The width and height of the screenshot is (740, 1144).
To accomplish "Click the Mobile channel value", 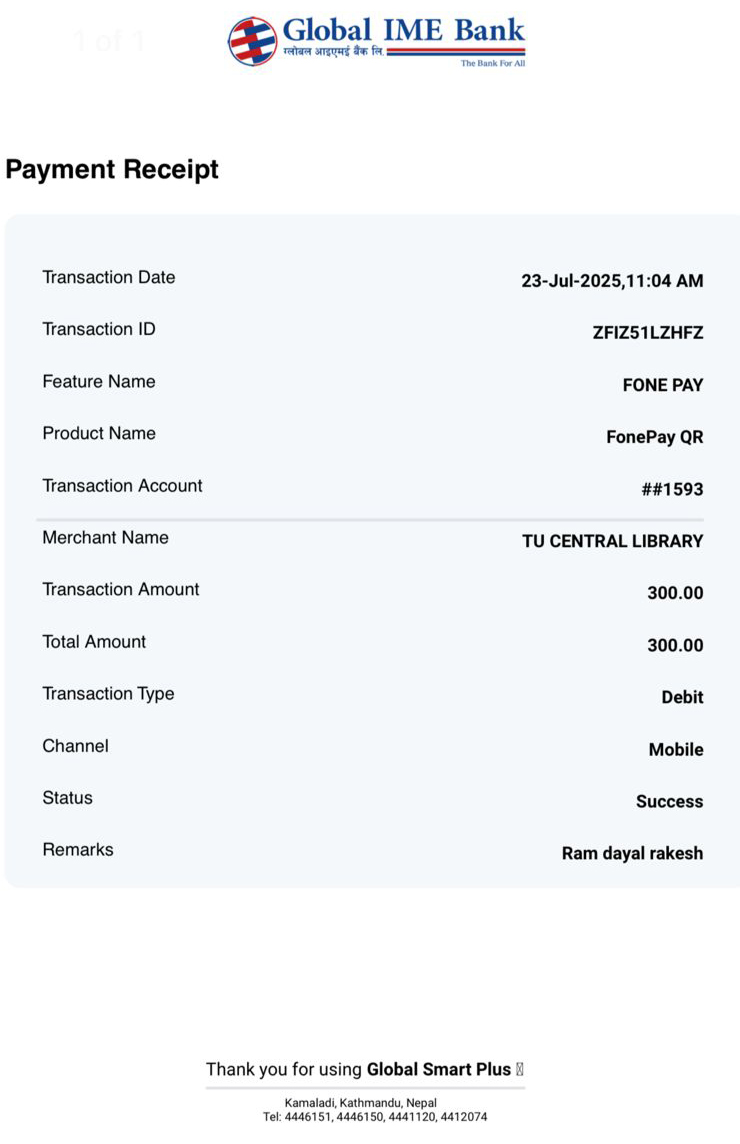I will (676, 749).
